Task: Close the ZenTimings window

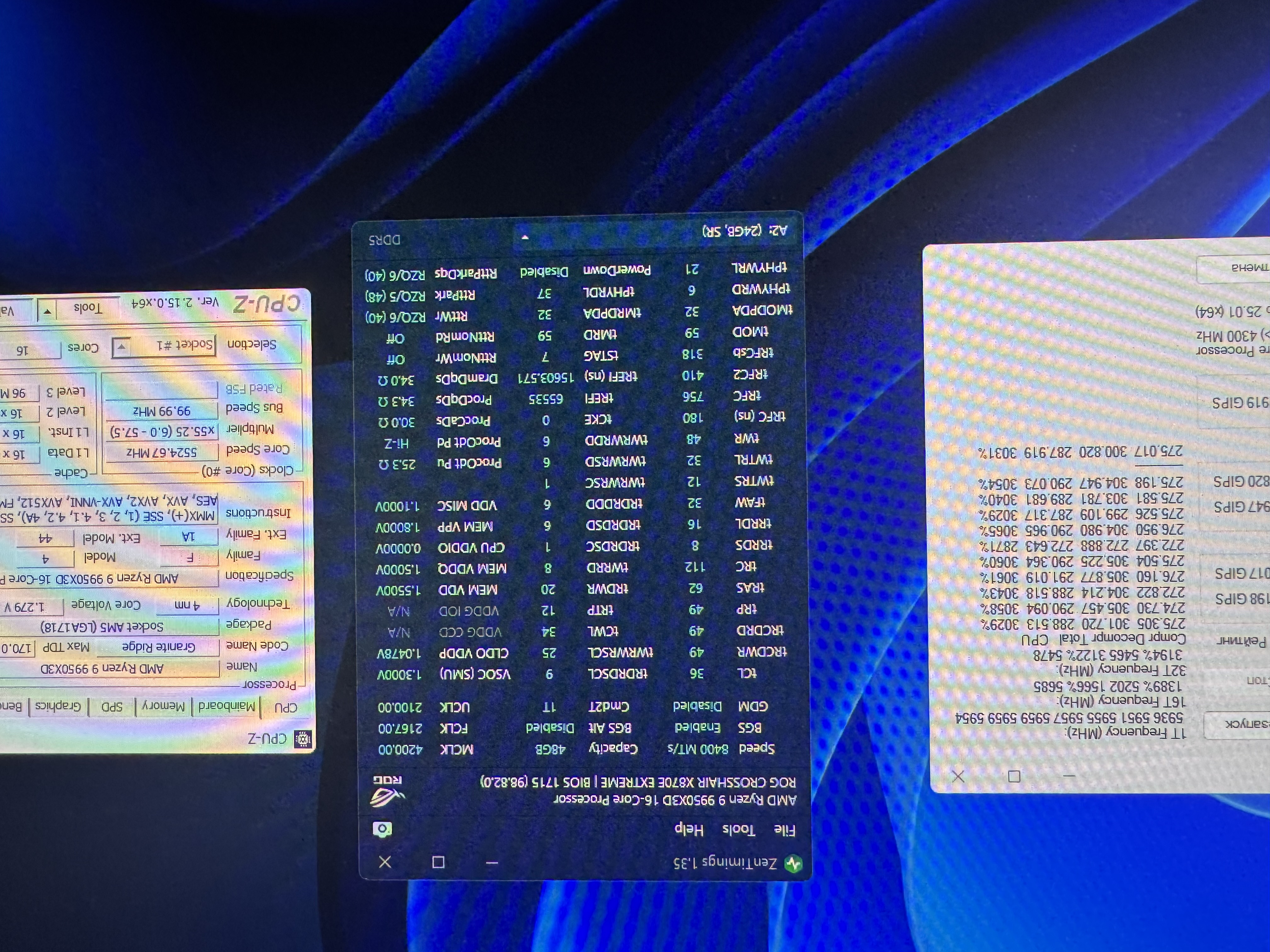Action: pos(385,862)
